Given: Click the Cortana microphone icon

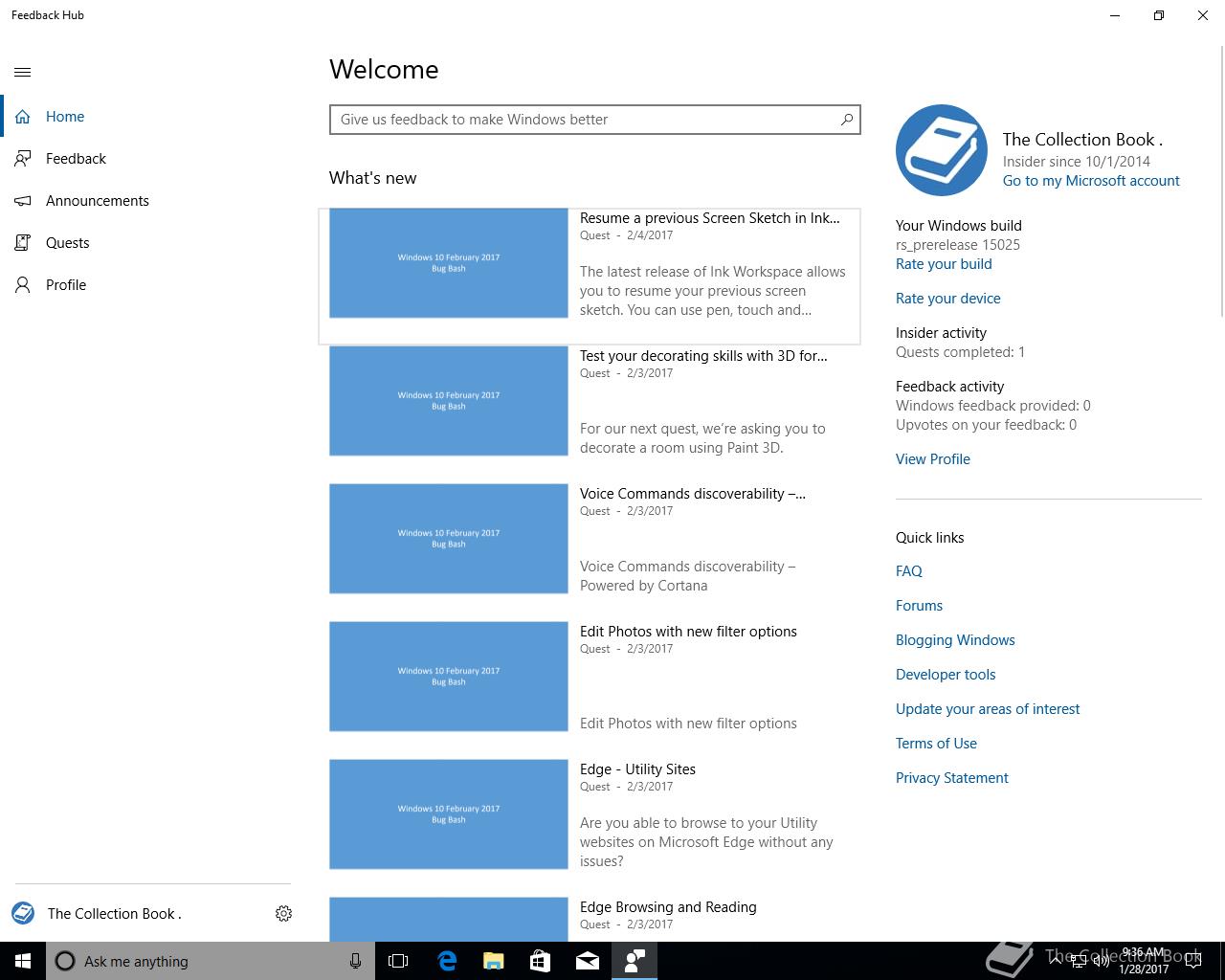Looking at the screenshot, I should point(355,961).
